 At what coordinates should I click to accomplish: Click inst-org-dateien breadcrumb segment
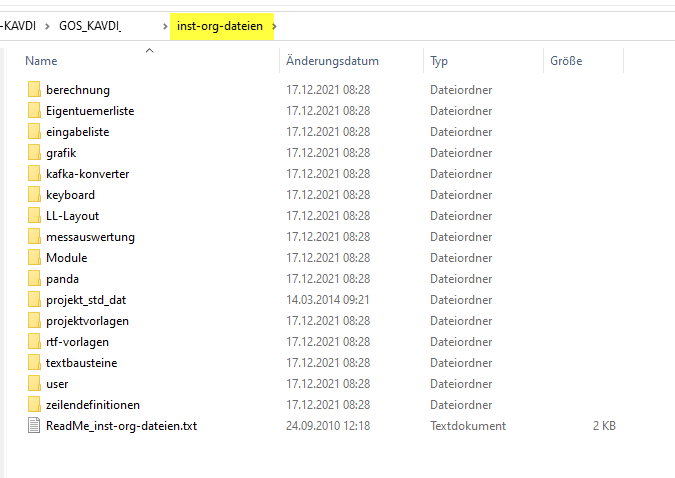219,26
